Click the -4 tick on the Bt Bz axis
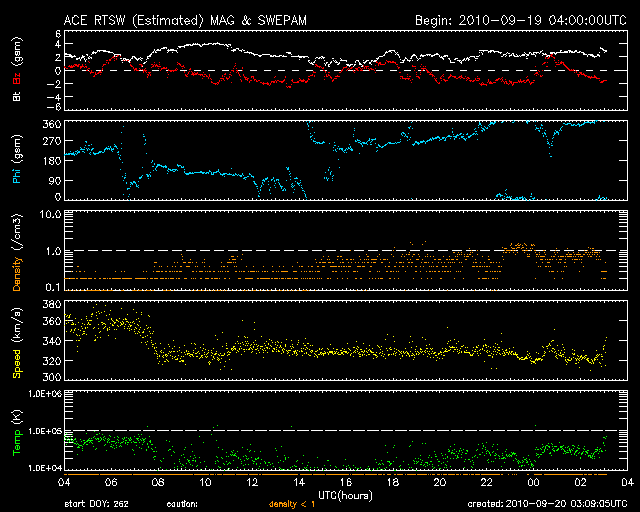 click(x=54, y=97)
